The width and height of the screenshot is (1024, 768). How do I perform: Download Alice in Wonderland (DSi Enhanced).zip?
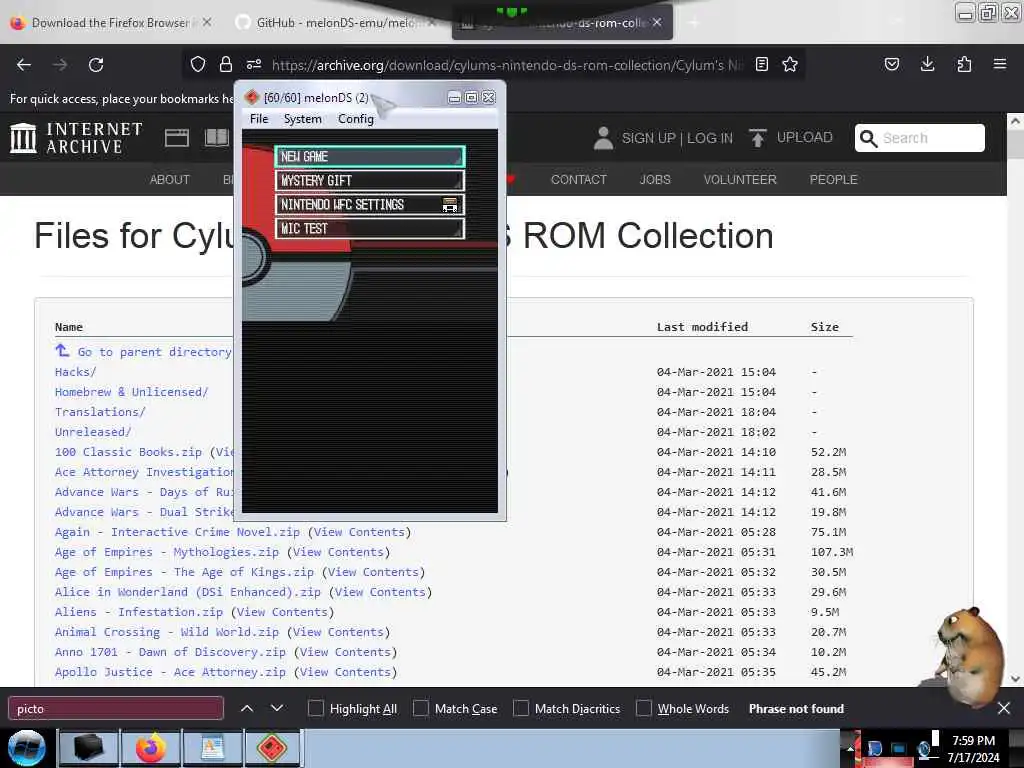(x=187, y=592)
